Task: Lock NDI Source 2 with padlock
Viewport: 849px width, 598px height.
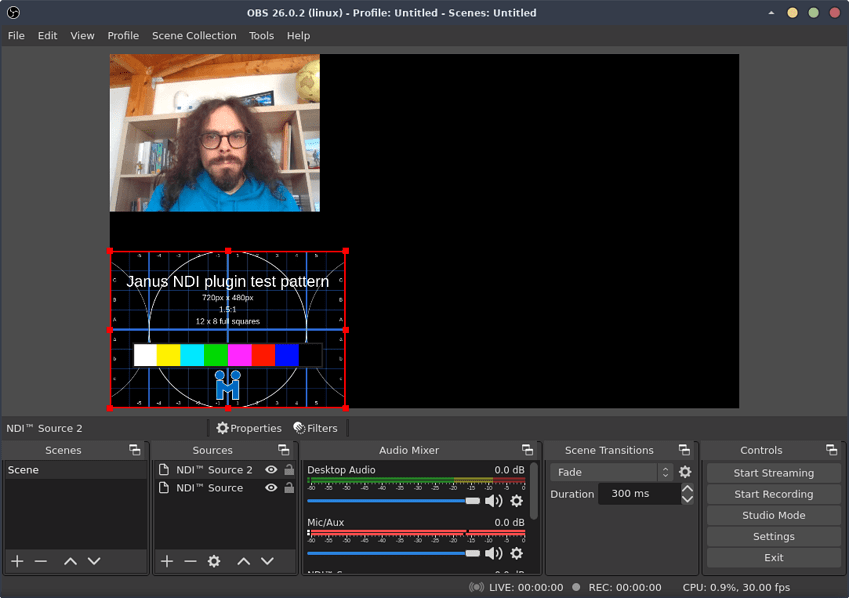Action: (x=289, y=470)
